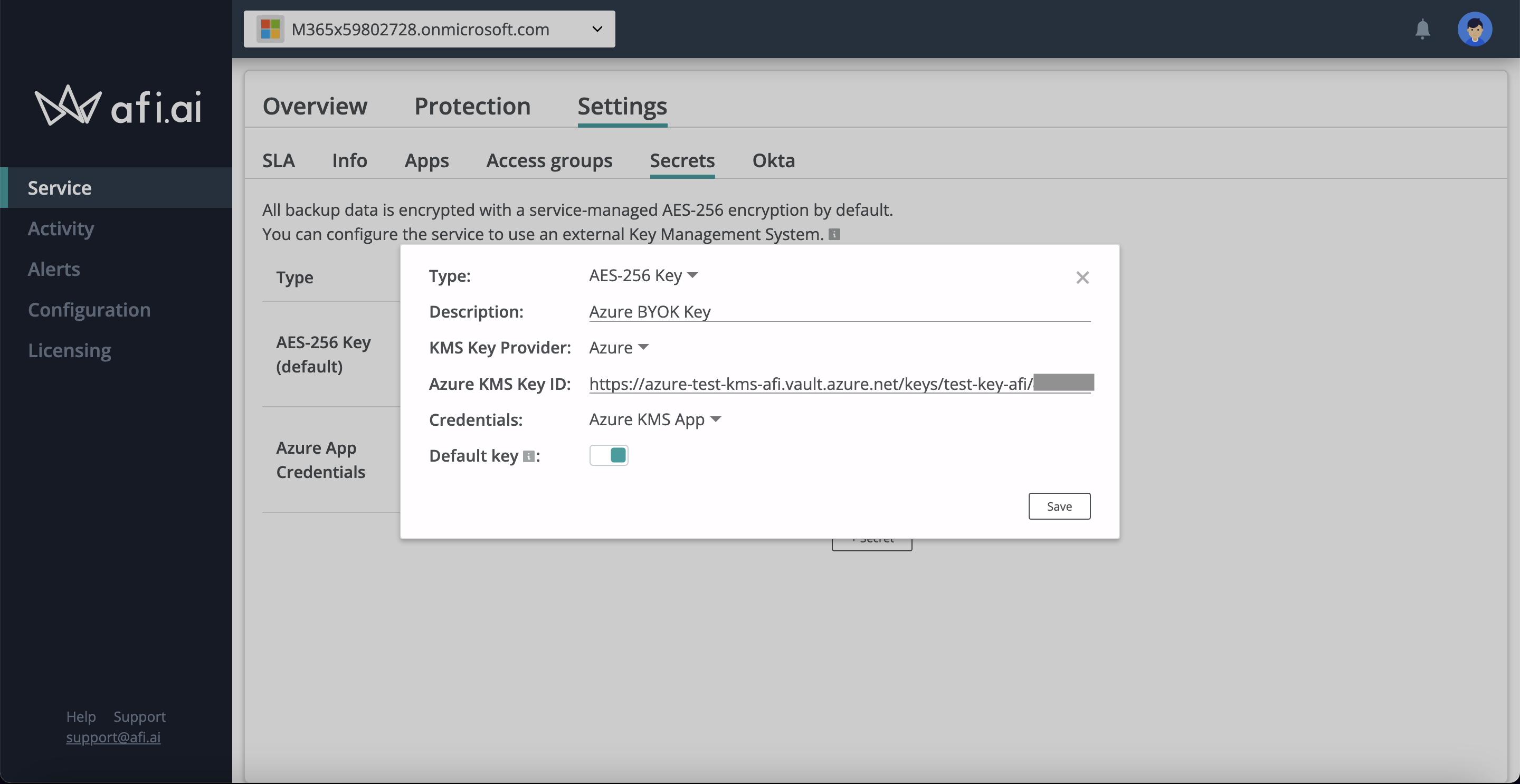The image size is (1520, 784).
Task: Open the user avatar menu
Action: [1475, 29]
